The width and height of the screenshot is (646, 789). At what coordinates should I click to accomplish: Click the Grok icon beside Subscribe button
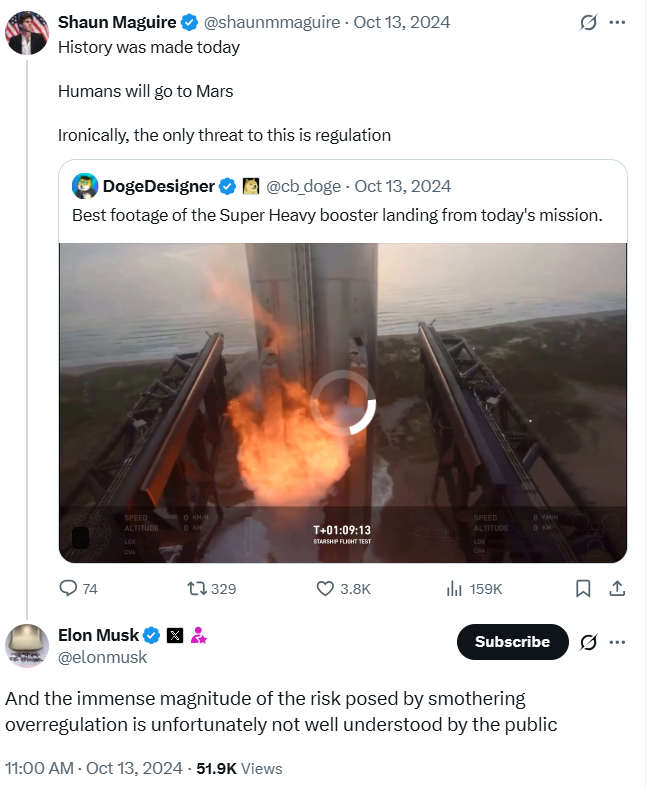589,642
